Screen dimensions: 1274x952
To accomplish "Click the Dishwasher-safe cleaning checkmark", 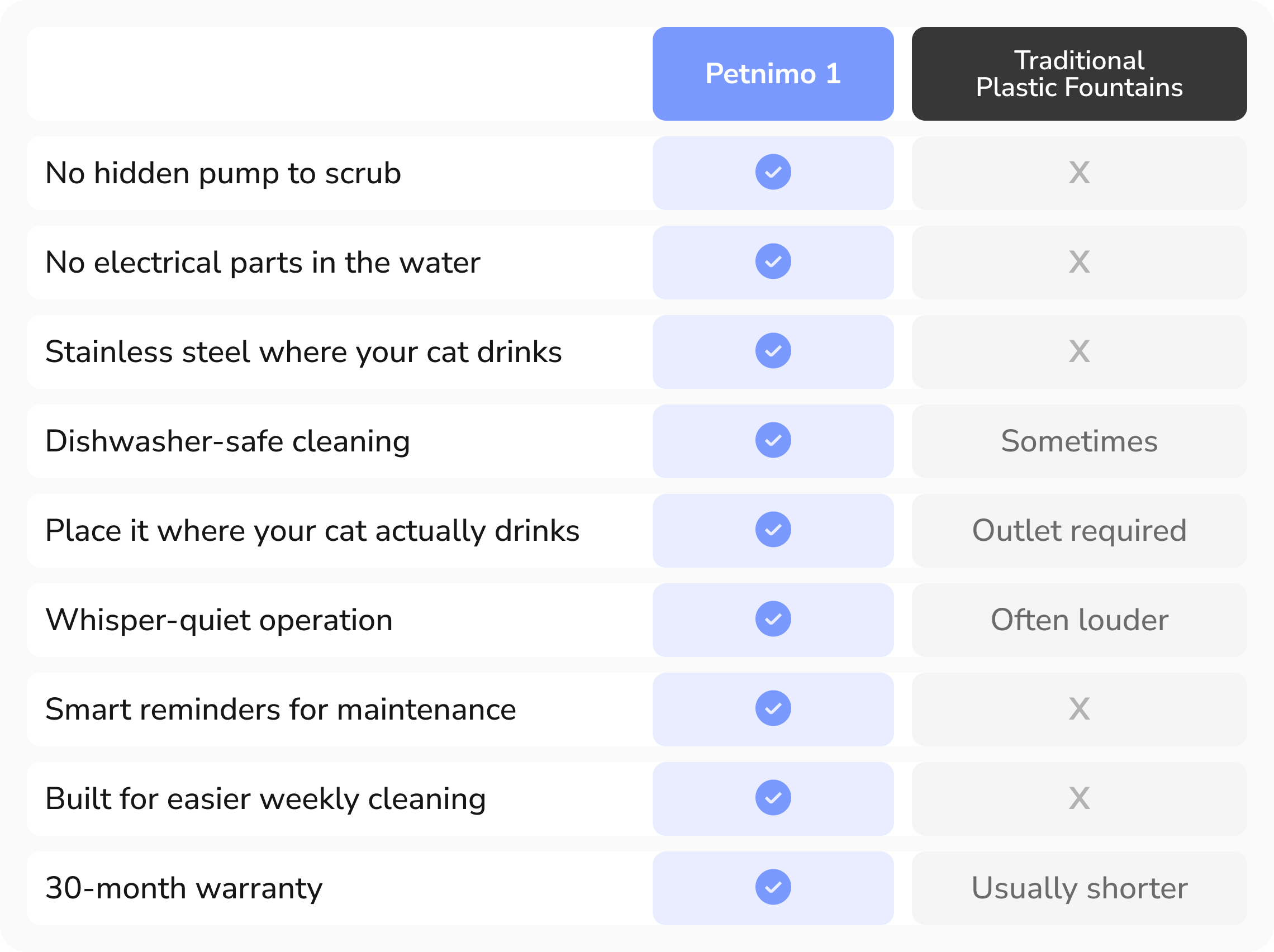I will (x=773, y=440).
